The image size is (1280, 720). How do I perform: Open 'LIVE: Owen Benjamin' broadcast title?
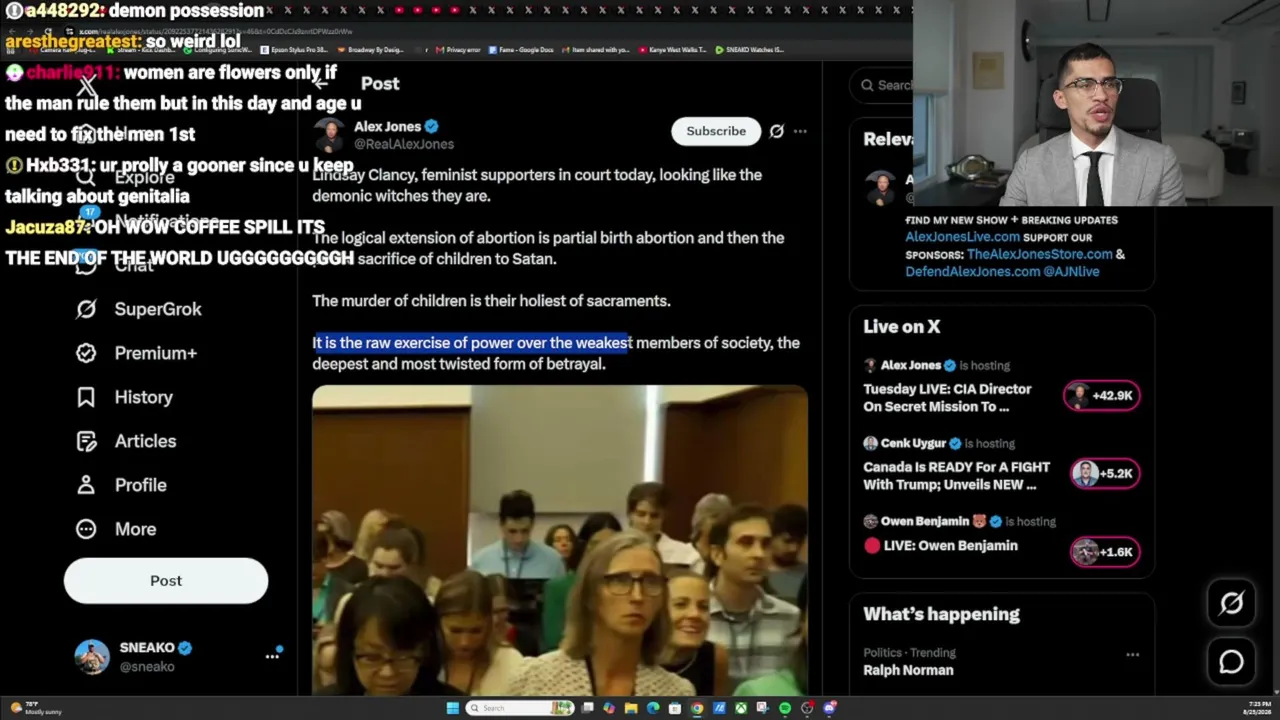point(950,545)
